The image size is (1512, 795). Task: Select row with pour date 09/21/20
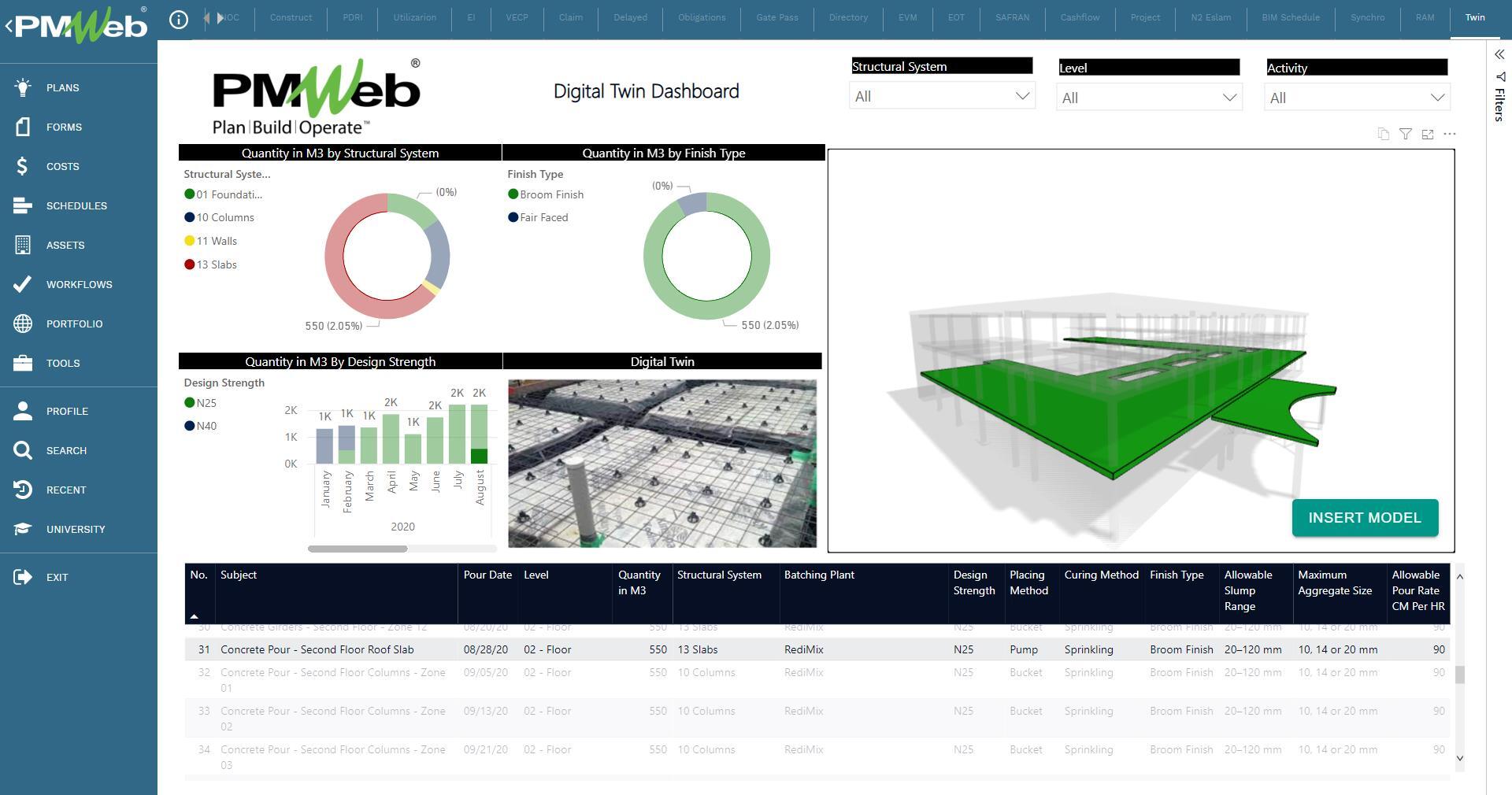click(817, 757)
